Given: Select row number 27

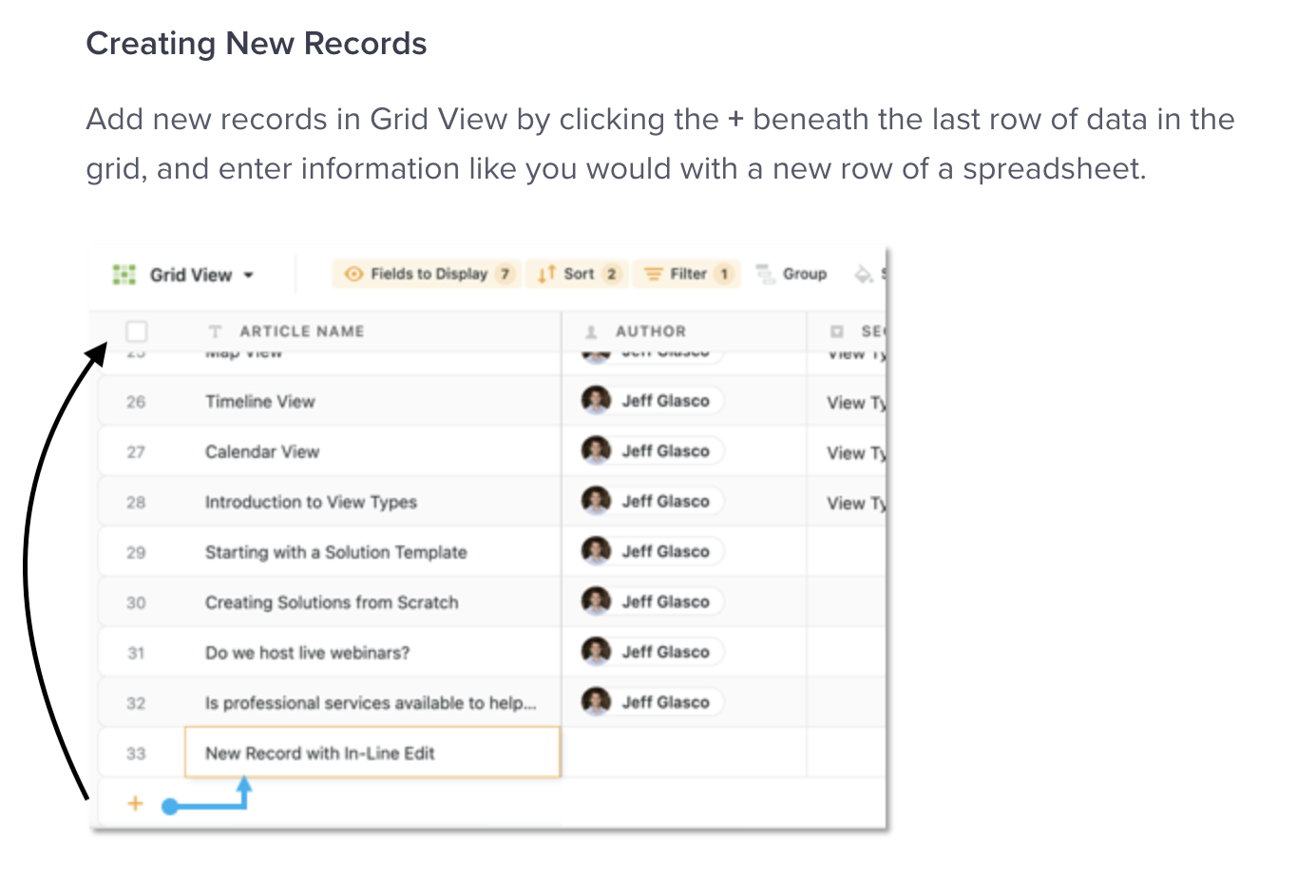Looking at the screenshot, I should click(136, 452).
